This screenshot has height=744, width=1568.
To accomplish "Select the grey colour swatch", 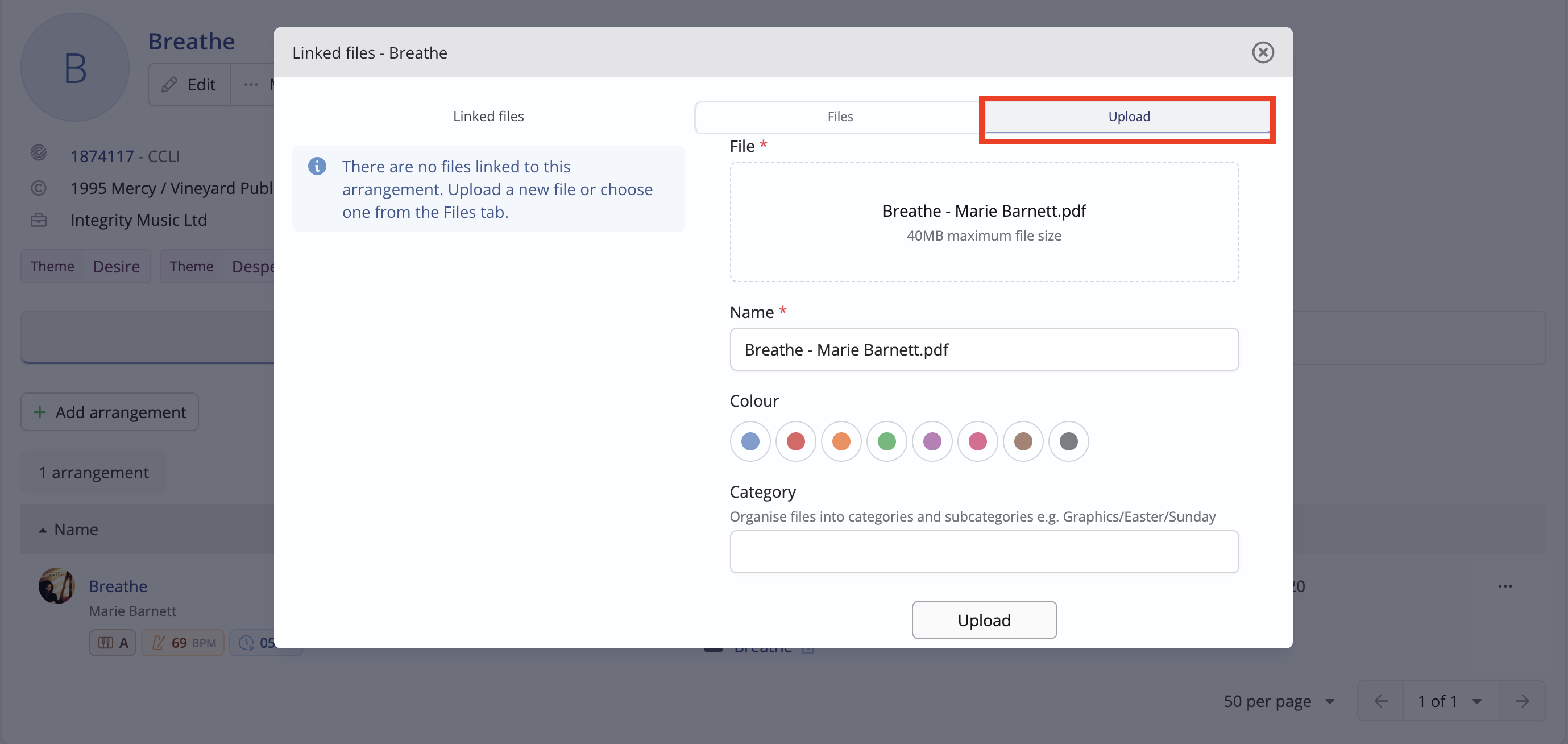I will click(x=1068, y=441).
